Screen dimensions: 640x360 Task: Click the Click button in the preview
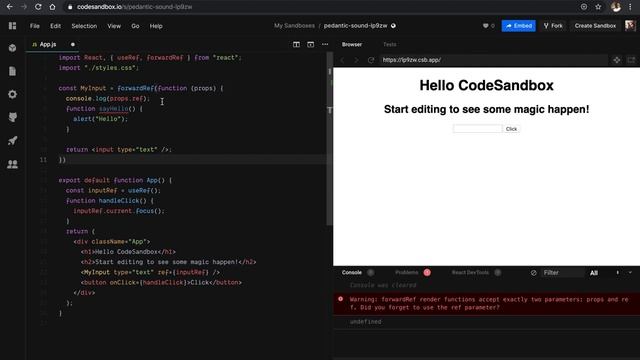tap(511, 129)
